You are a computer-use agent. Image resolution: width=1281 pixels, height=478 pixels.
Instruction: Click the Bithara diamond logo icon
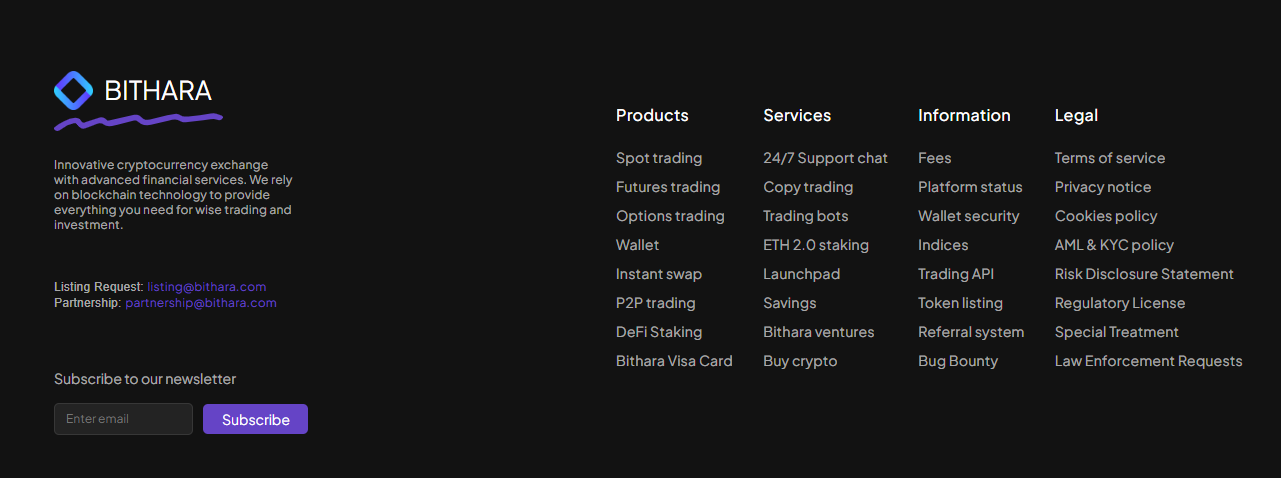click(x=73, y=90)
